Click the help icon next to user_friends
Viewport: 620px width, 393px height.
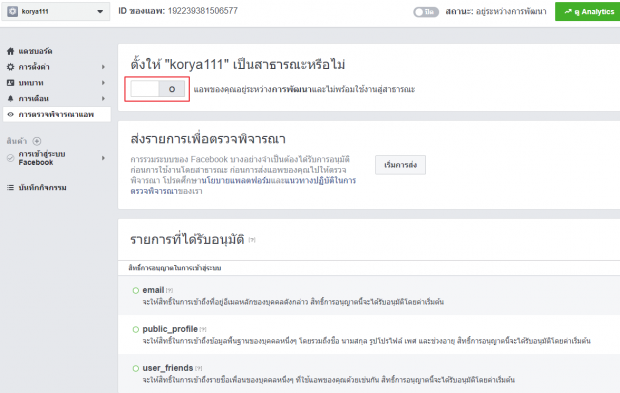198,368
